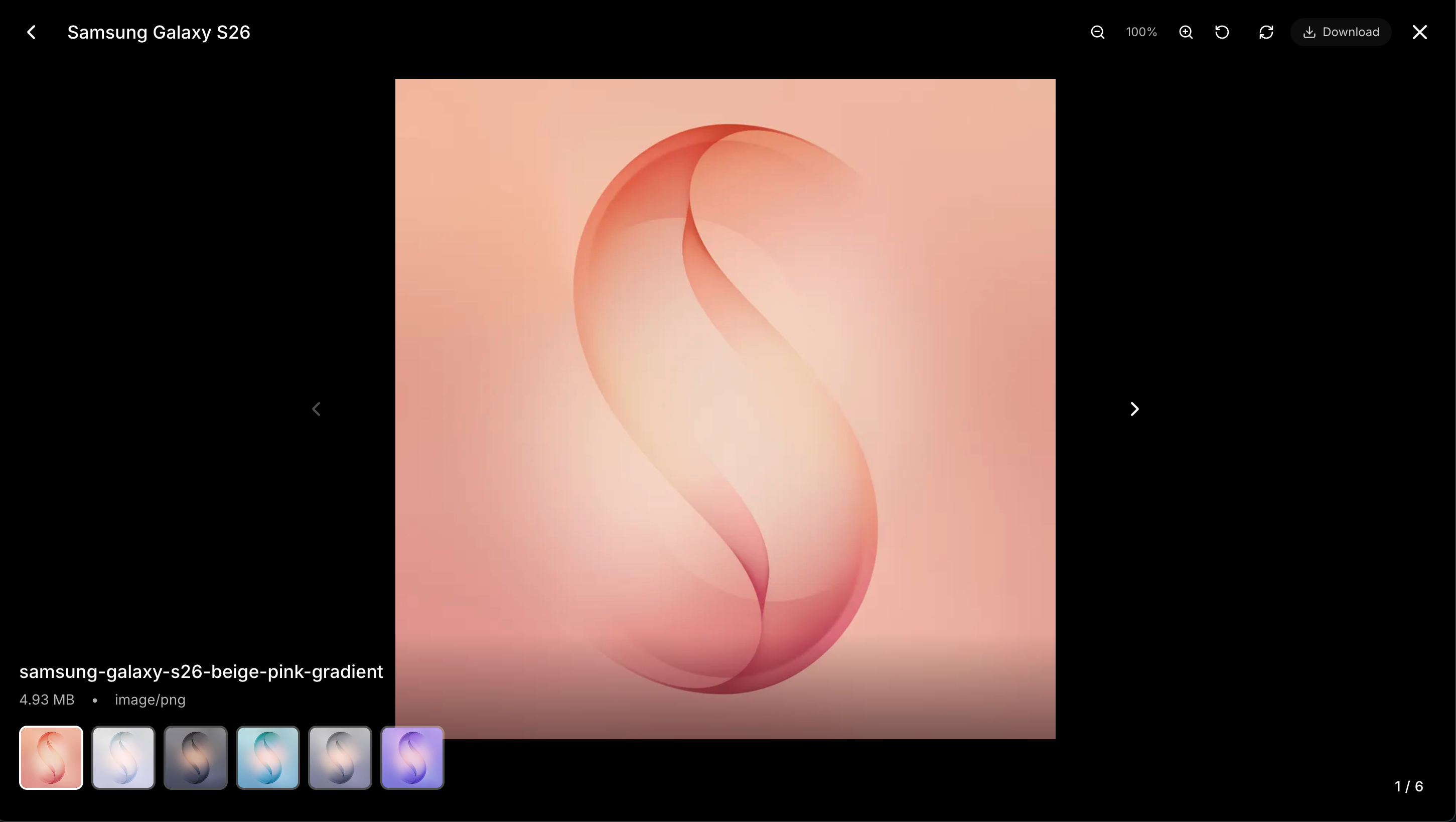Select the beige pink wallpaper thumbnail
Image resolution: width=1456 pixels, height=822 pixels.
51,758
